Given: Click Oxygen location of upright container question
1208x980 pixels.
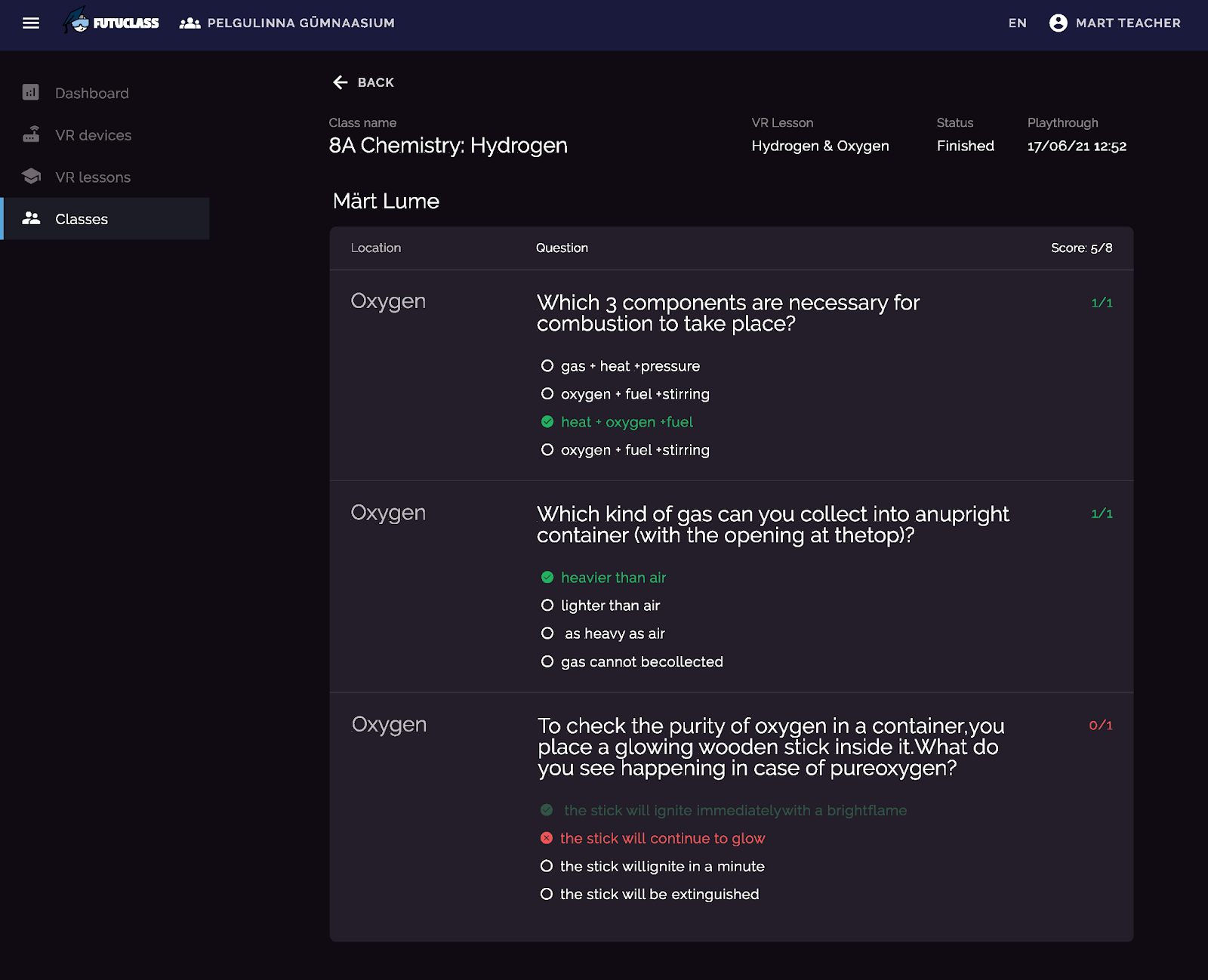Looking at the screenshot, I should point(388,513).
